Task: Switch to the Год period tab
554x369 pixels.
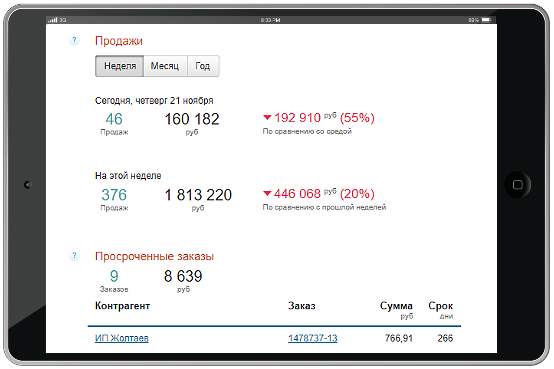Action: pos(203,66)
